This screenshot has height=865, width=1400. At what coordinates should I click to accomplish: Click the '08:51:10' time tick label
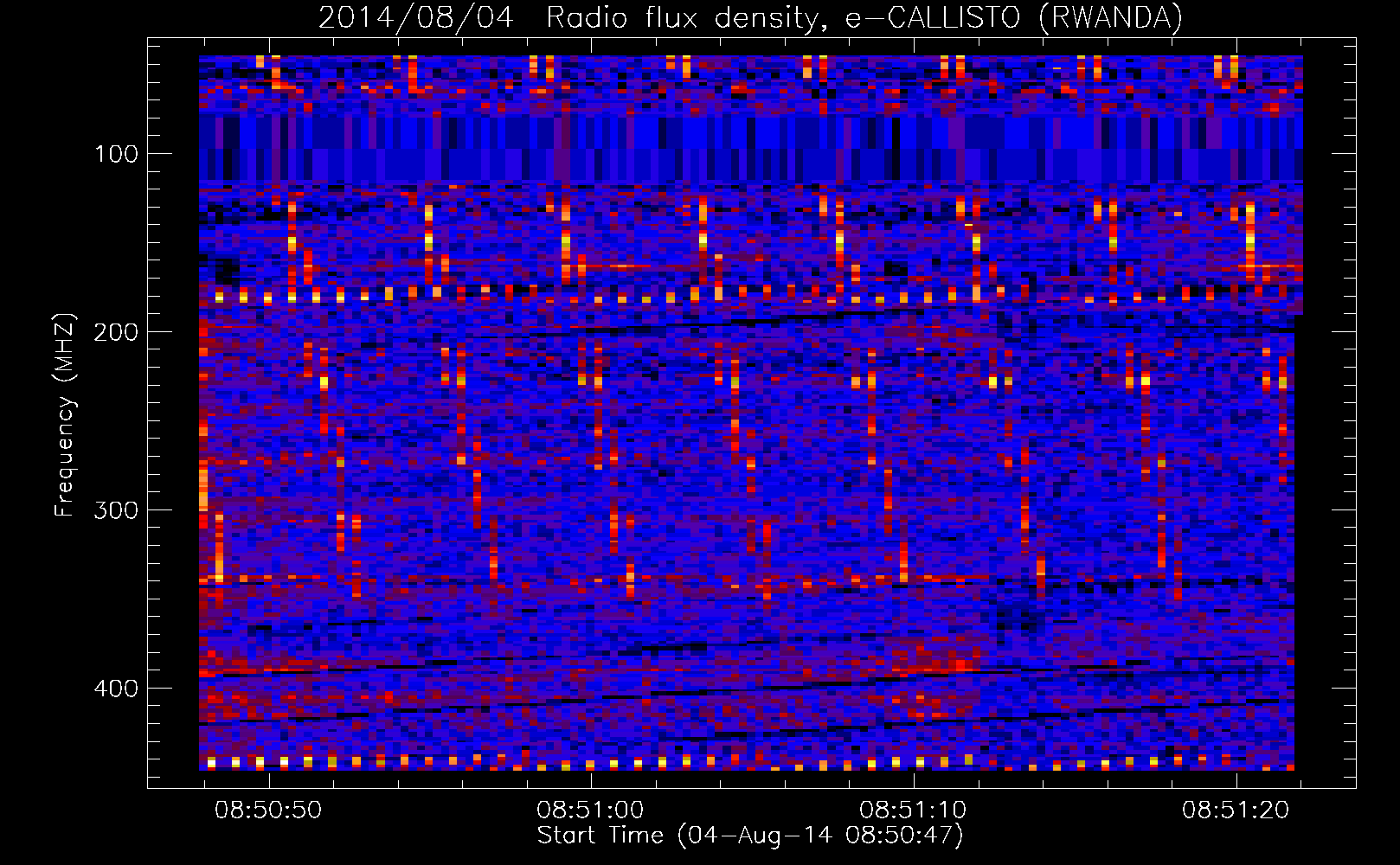point(914,811)
